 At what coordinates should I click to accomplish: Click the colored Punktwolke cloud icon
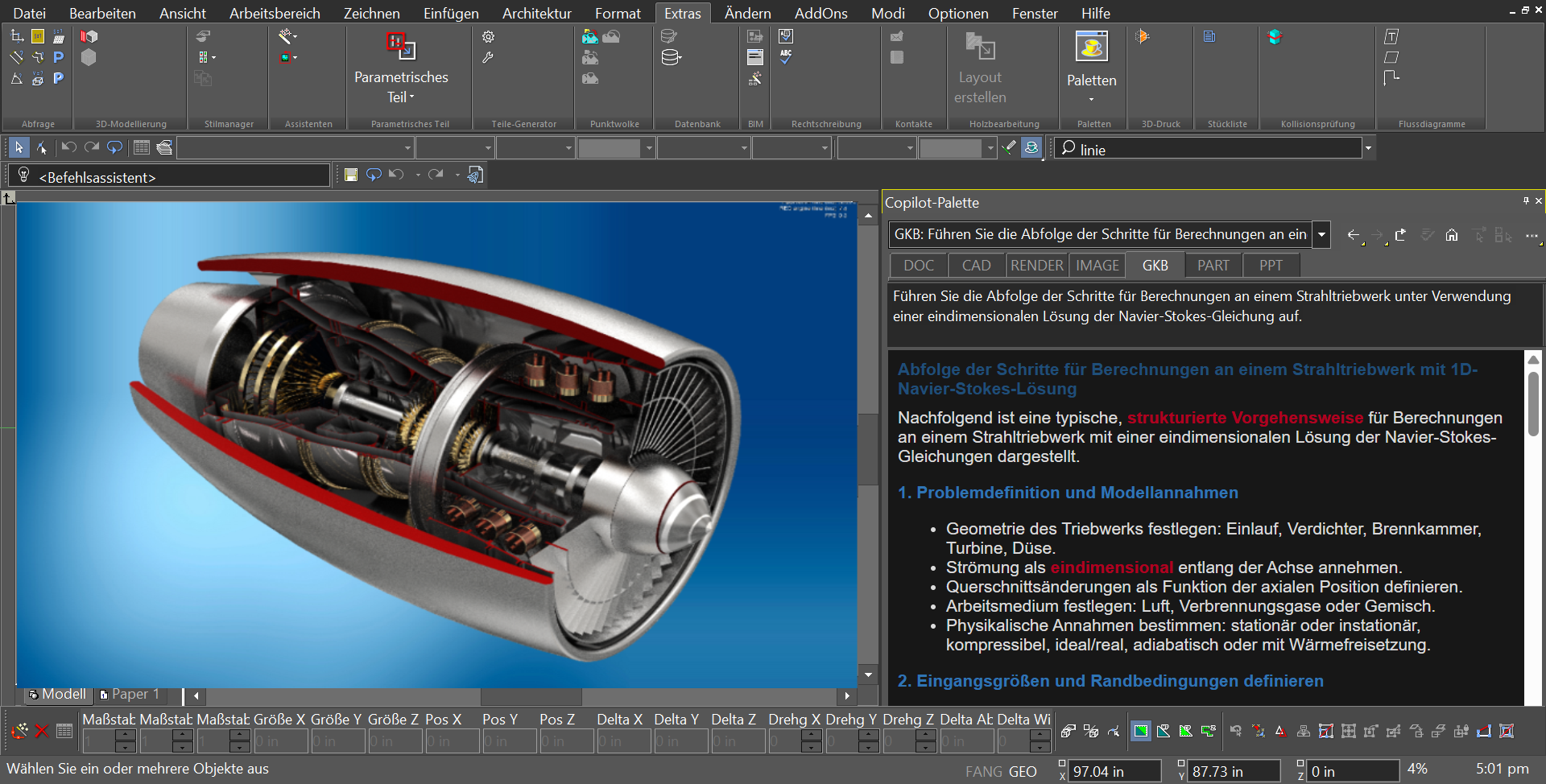[590, 37]
